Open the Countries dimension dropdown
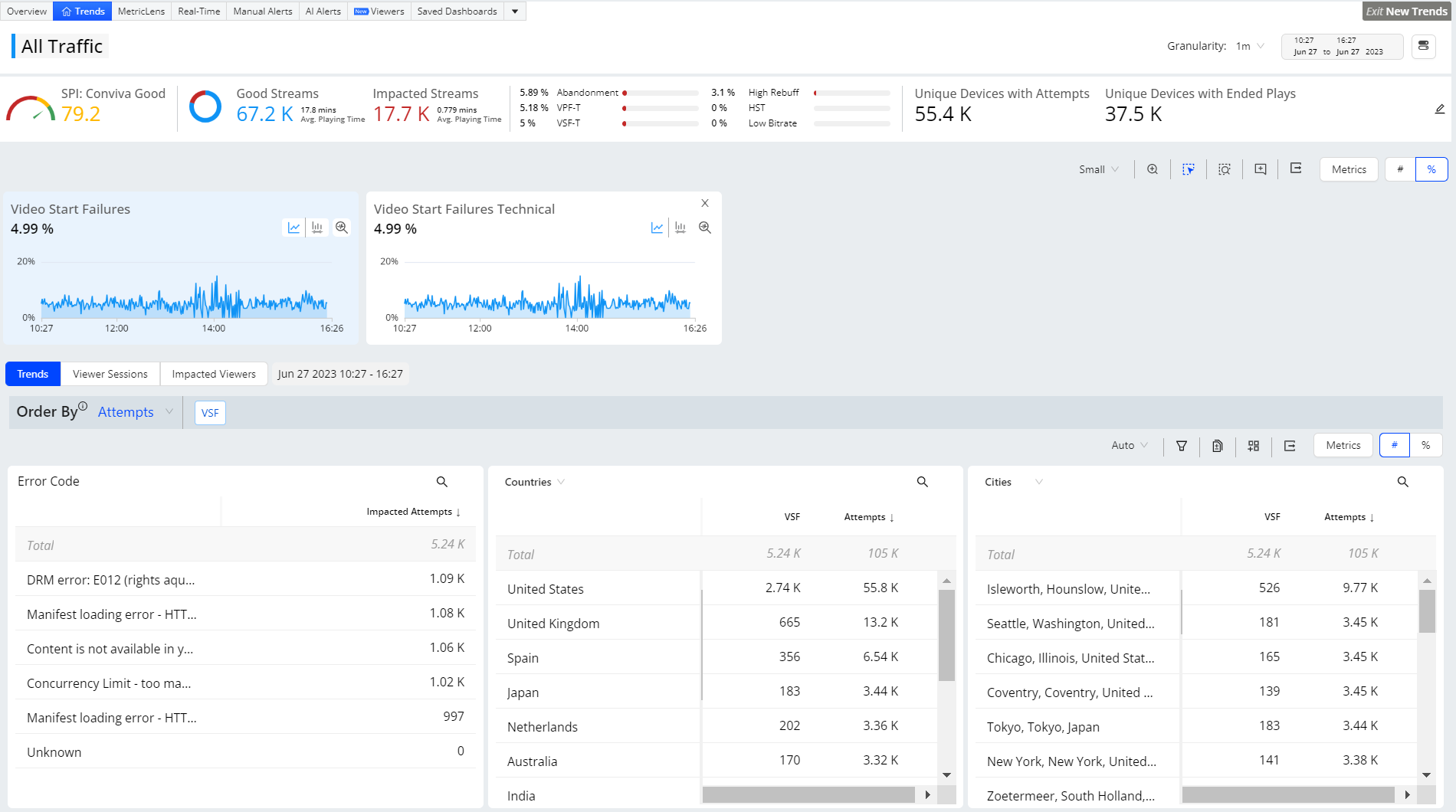The height and width of the screenshot is (812, 1456). [x=535, y=482]
